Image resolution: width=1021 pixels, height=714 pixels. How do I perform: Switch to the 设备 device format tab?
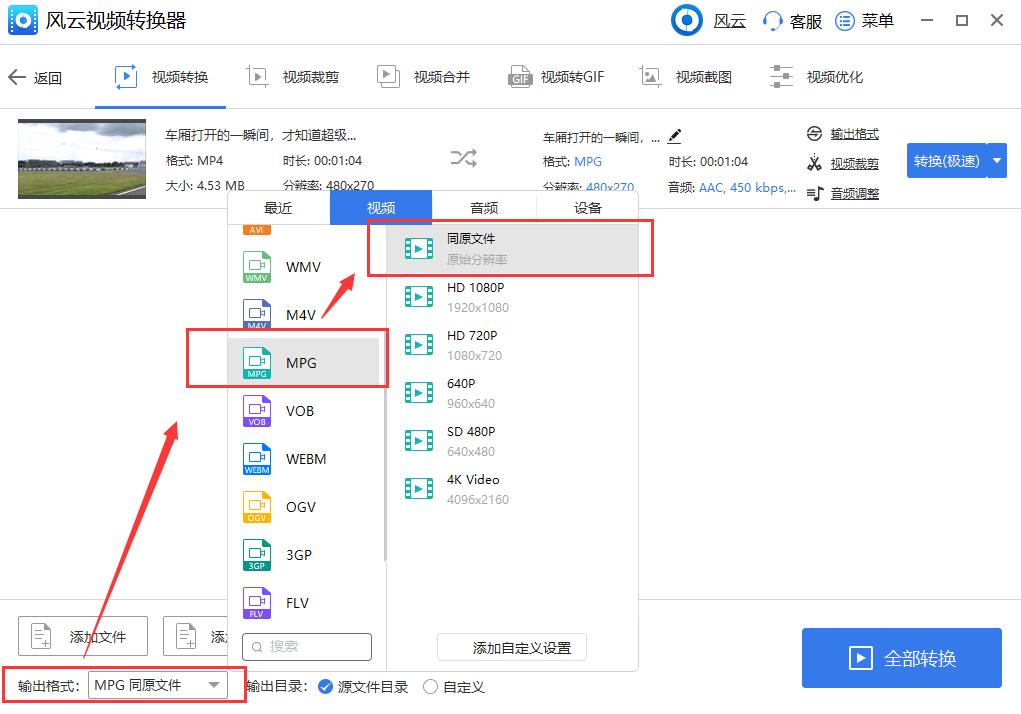[586, 208]
